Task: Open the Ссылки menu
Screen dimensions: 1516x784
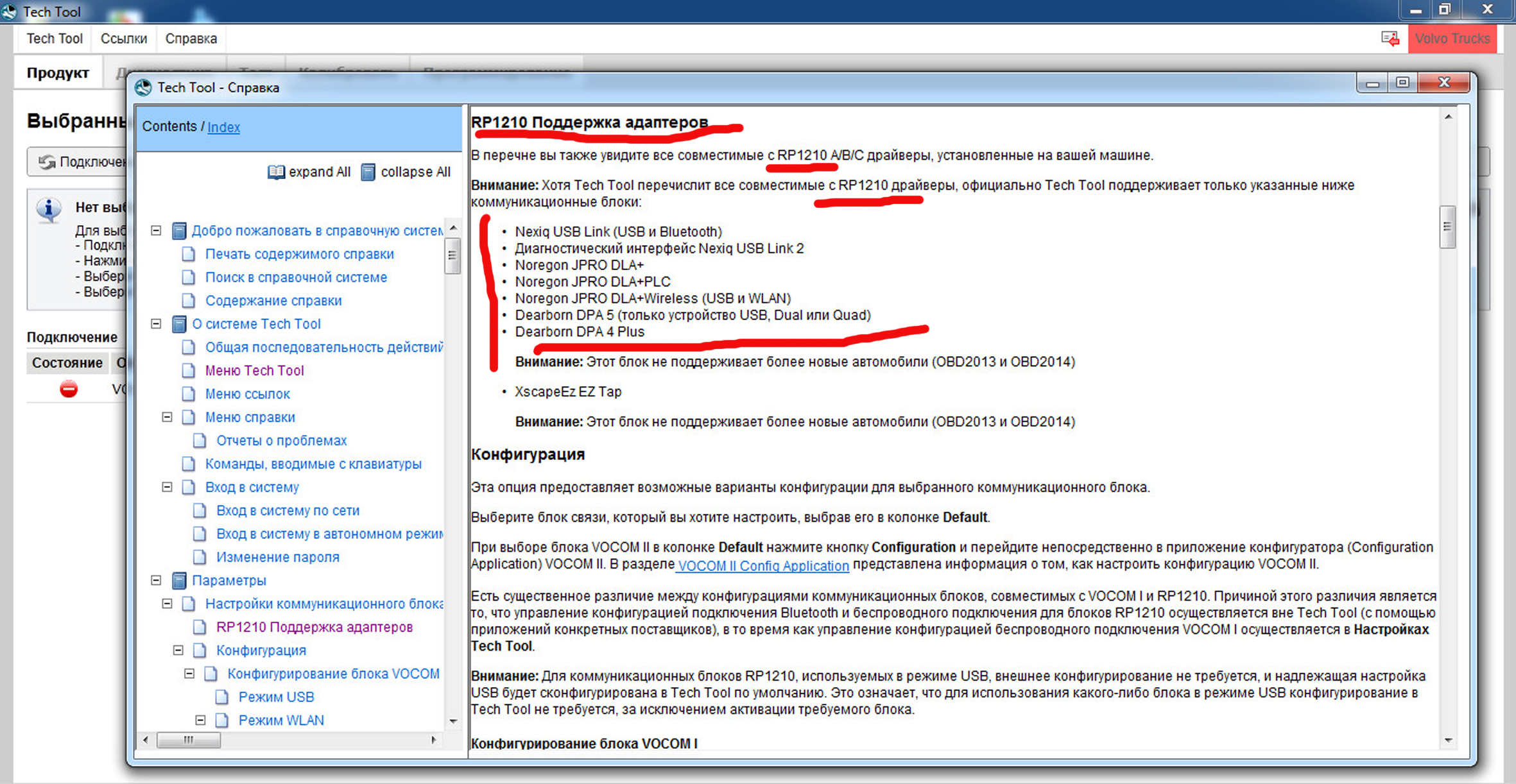Action: 123,38
